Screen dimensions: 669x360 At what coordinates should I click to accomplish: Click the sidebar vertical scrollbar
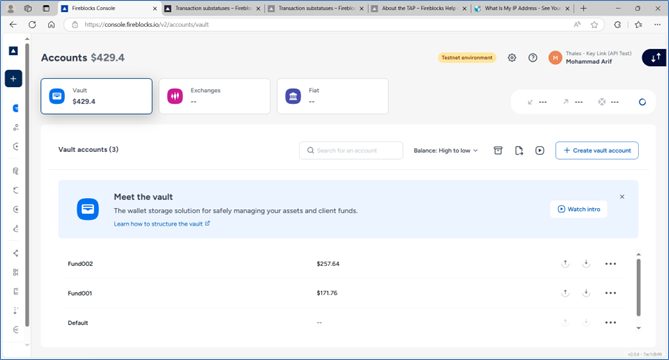(27, 184)
